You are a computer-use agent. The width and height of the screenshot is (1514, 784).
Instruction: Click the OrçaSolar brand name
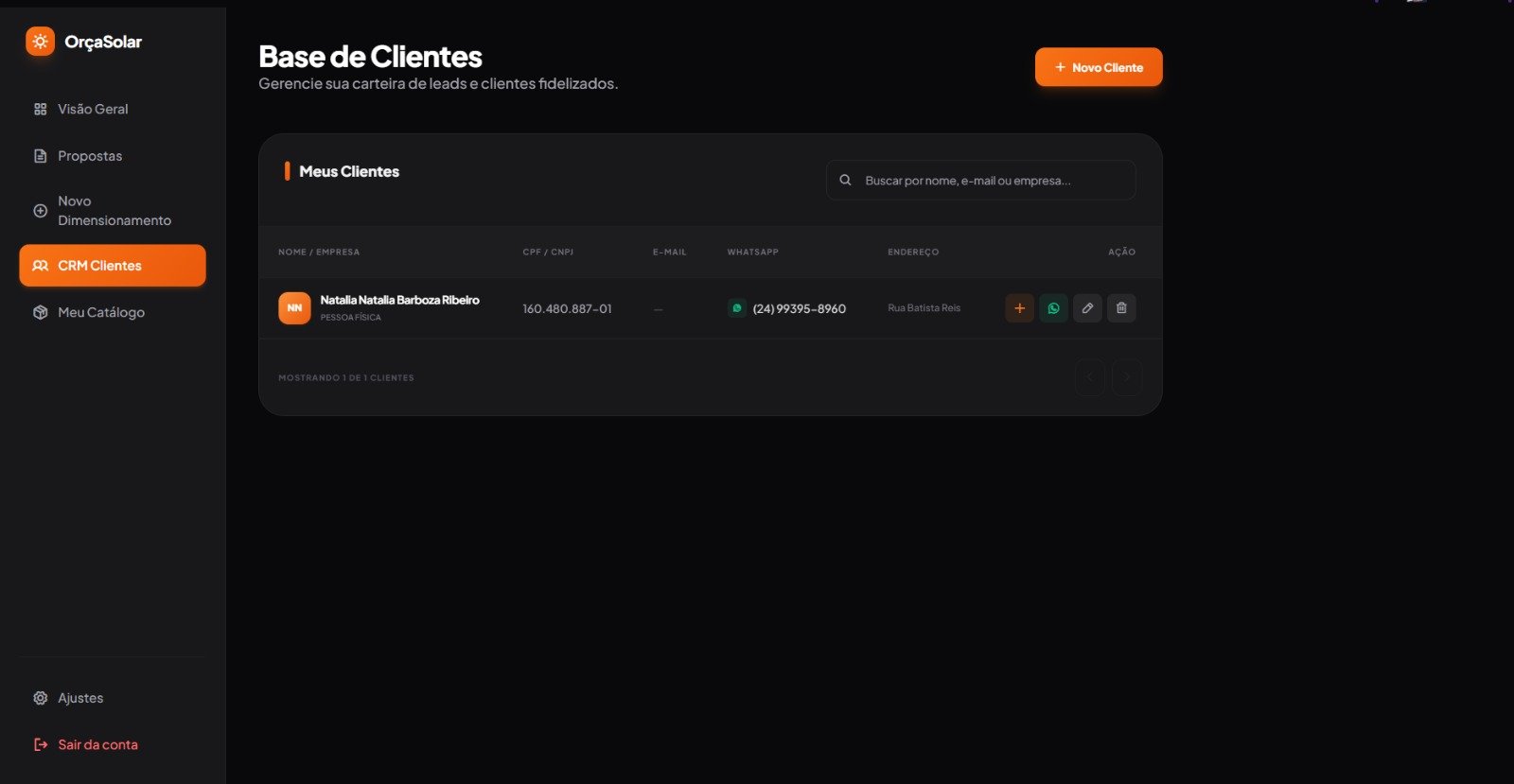pos(103,42)
